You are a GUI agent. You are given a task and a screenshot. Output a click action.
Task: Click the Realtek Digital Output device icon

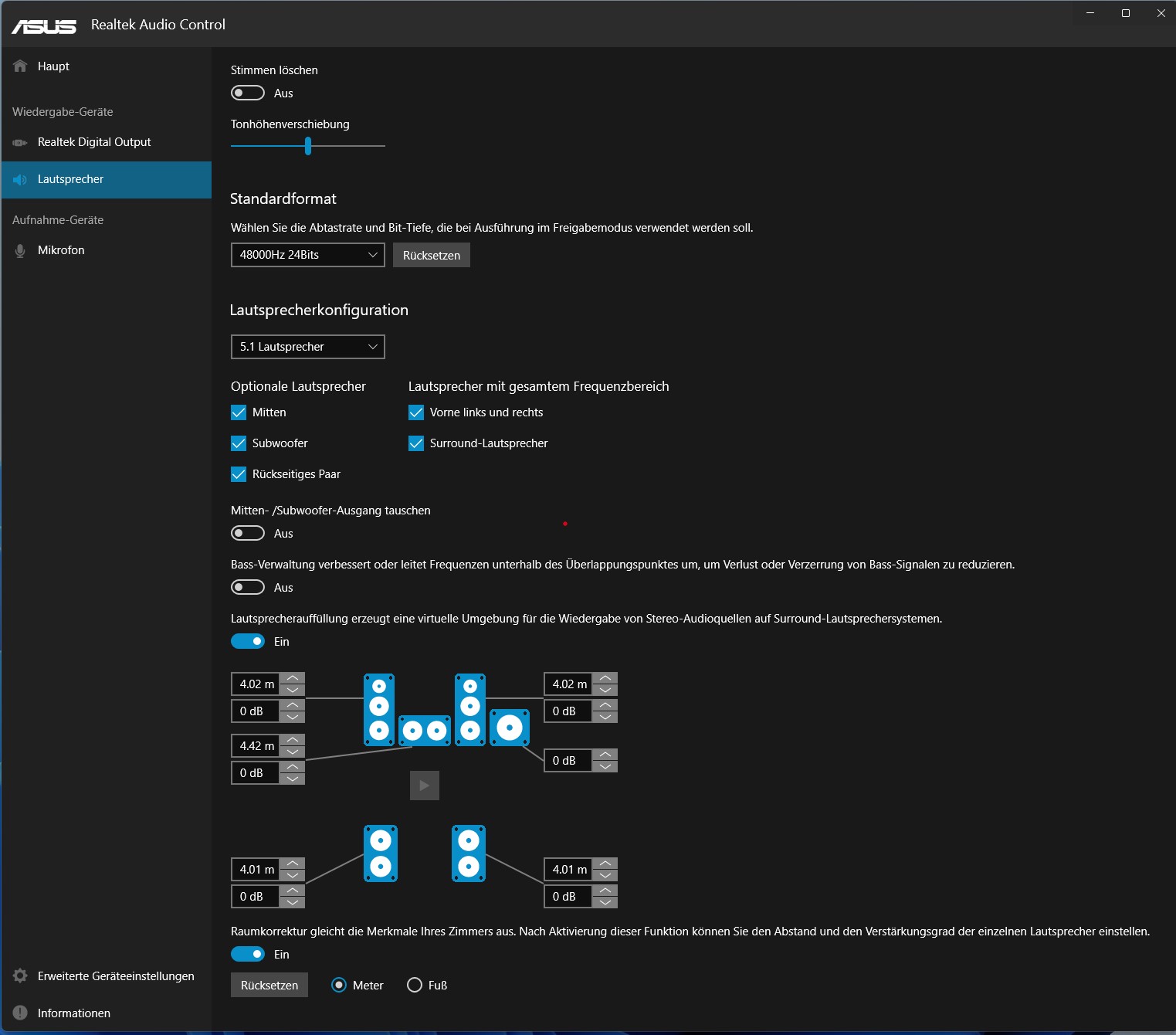pos(20,142)
